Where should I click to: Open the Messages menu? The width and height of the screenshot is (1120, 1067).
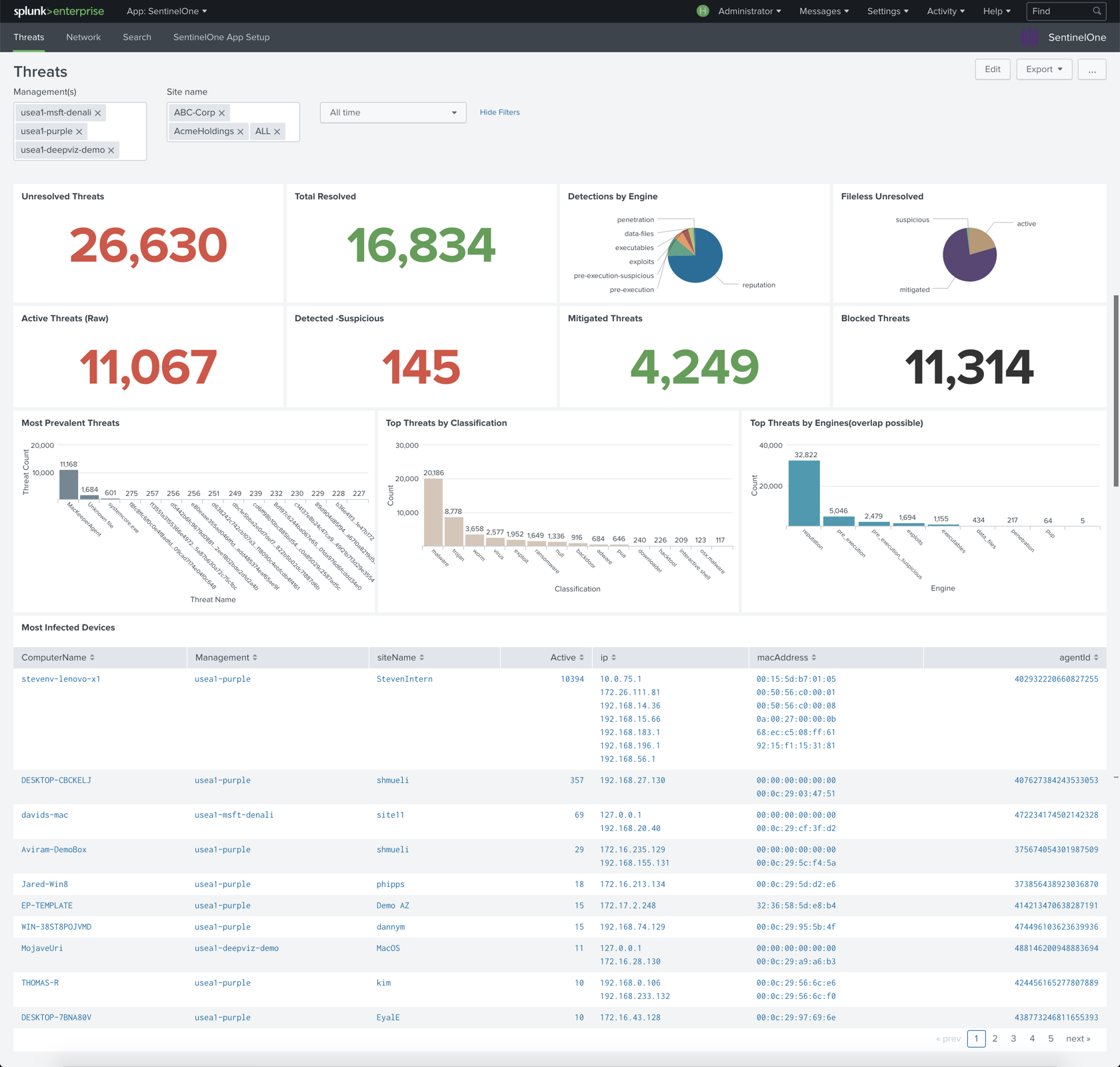coord(824,11)
